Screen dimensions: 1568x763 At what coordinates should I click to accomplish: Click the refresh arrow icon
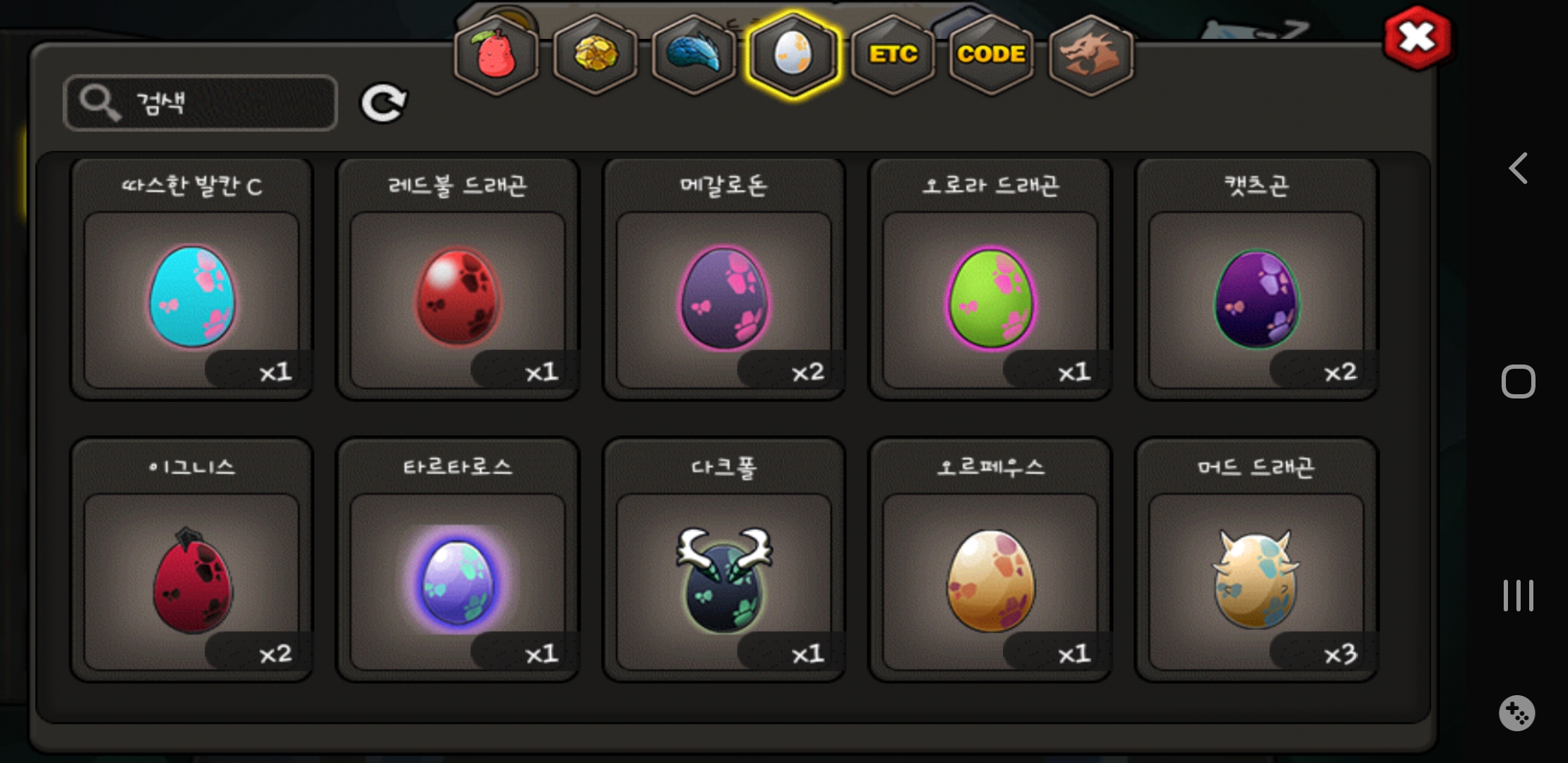(x=384, y=103)
